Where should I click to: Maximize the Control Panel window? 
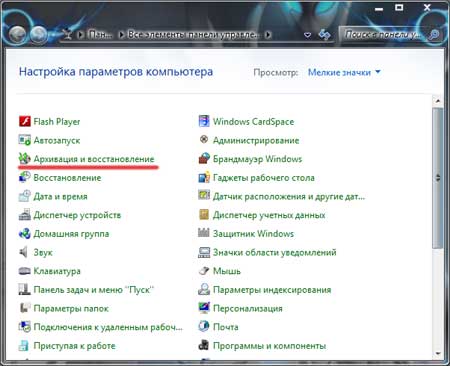pyautogui.click(x=399, y=7)
